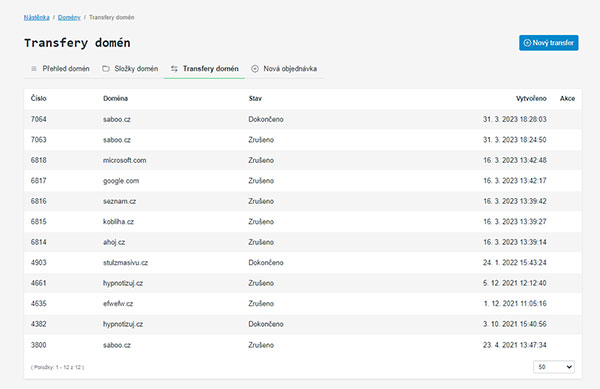The height and width of the screenshot is (389, 600).
Task: Click the list icon beside Přehled domén
Action: point(34,69)
